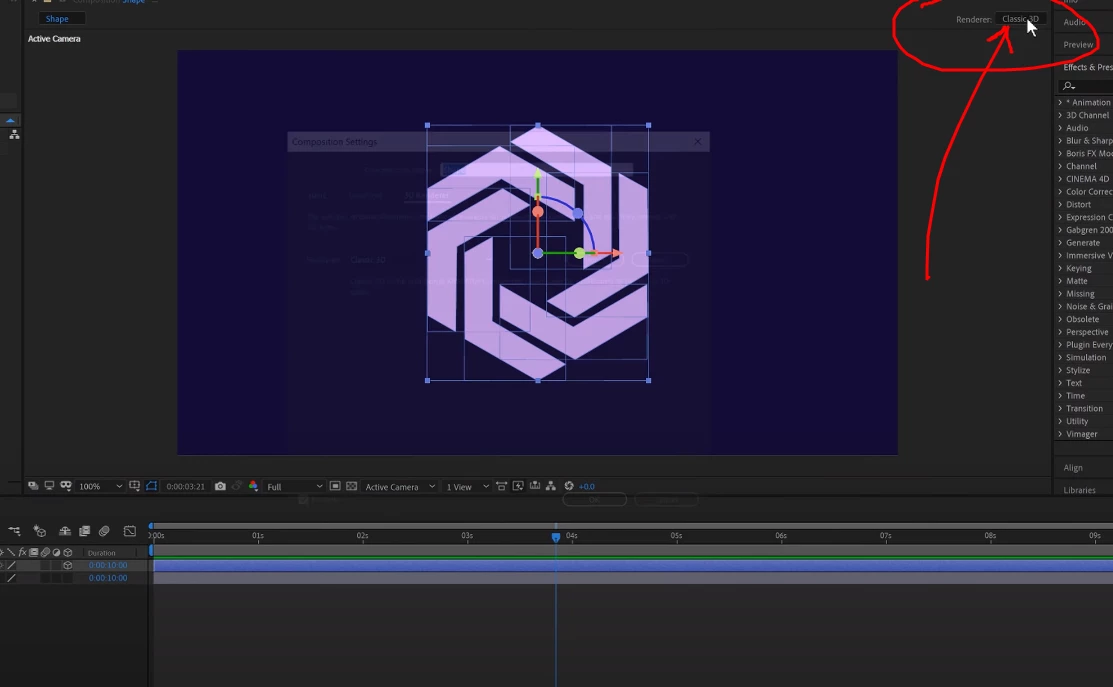This screenshot has height=687, width=1113.
Task: Toggle Mask and Shape Path Visibility
Action: click(151, 486)
